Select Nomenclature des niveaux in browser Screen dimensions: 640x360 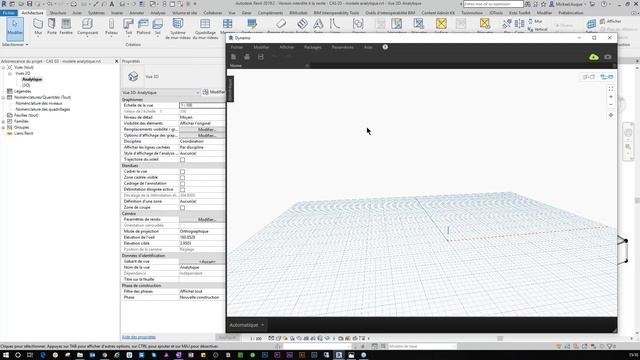tap(39, 103)
